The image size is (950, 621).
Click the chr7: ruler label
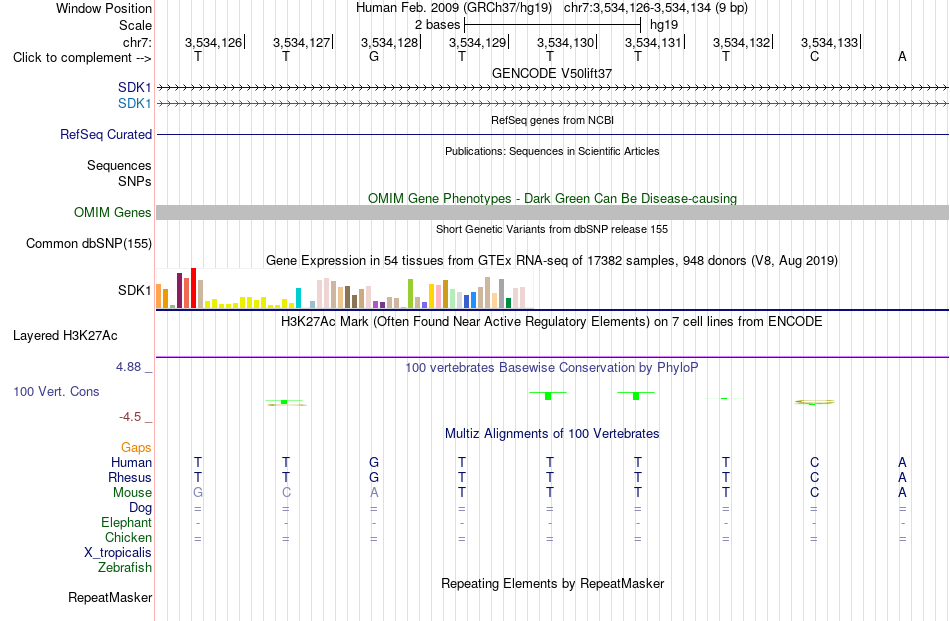(137, 42)
